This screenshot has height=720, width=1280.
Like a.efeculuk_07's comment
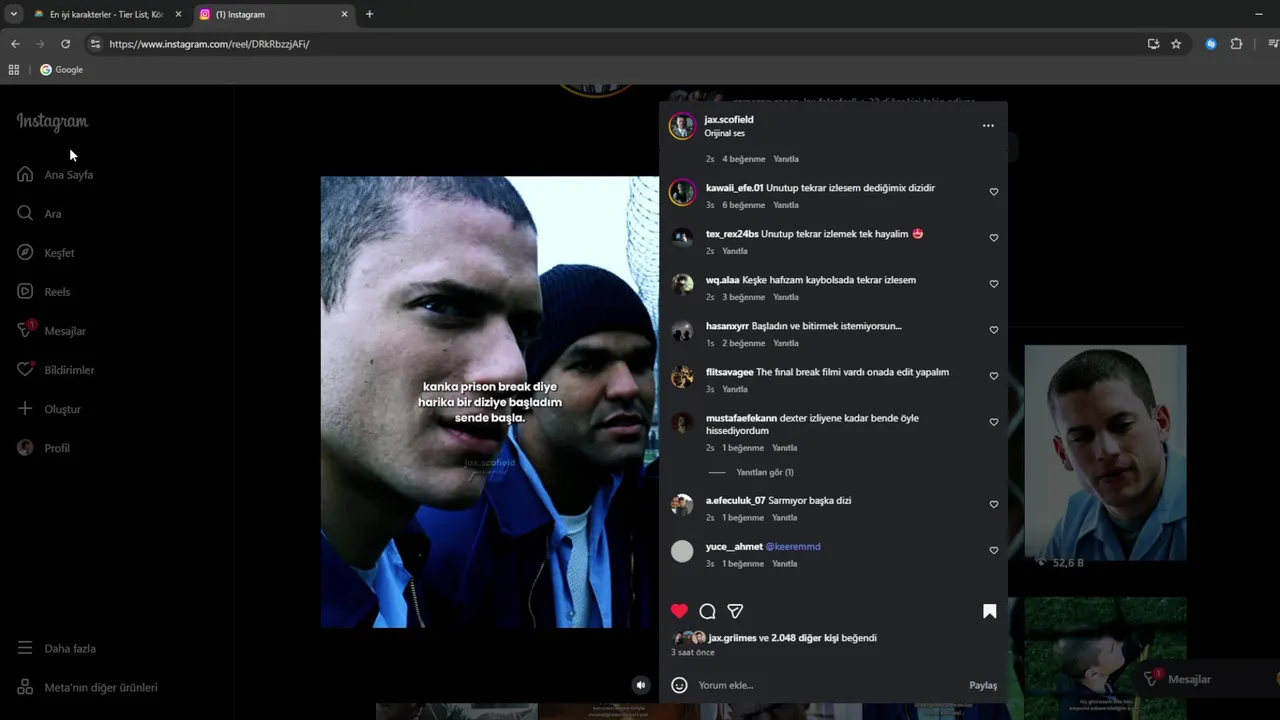pyautogui.click(x=993, y=504)
